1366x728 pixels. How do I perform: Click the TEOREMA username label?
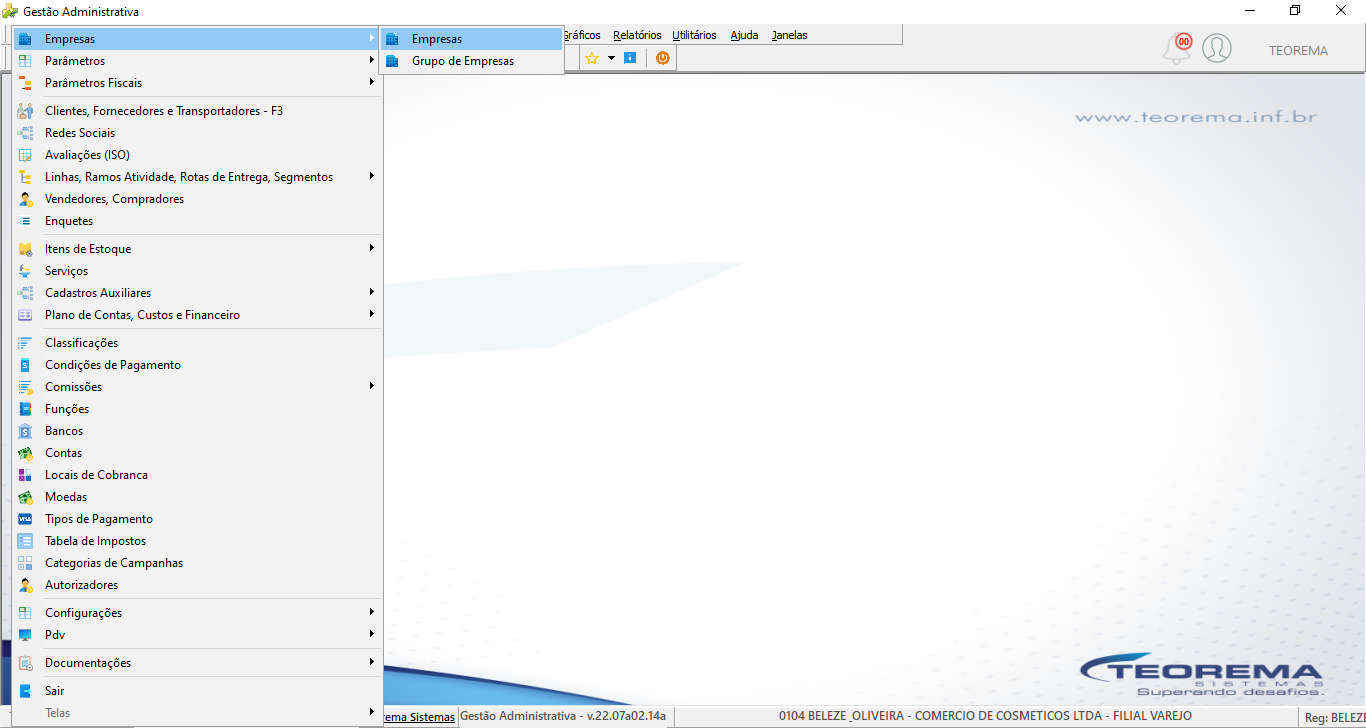point(1298,51)
